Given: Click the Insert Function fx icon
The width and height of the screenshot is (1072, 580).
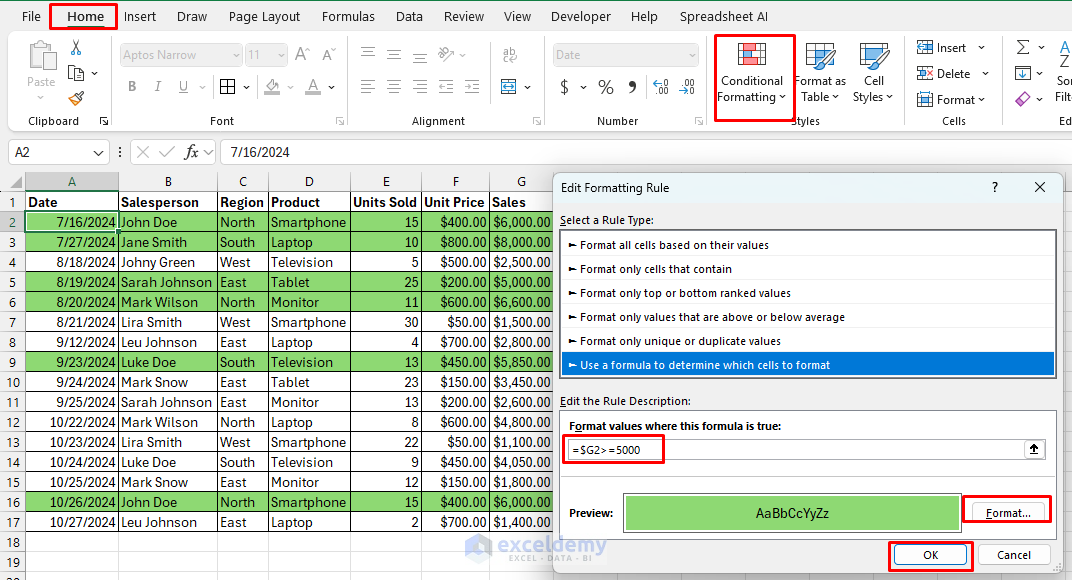Looking at the screenshot, I should coord(191,152).
